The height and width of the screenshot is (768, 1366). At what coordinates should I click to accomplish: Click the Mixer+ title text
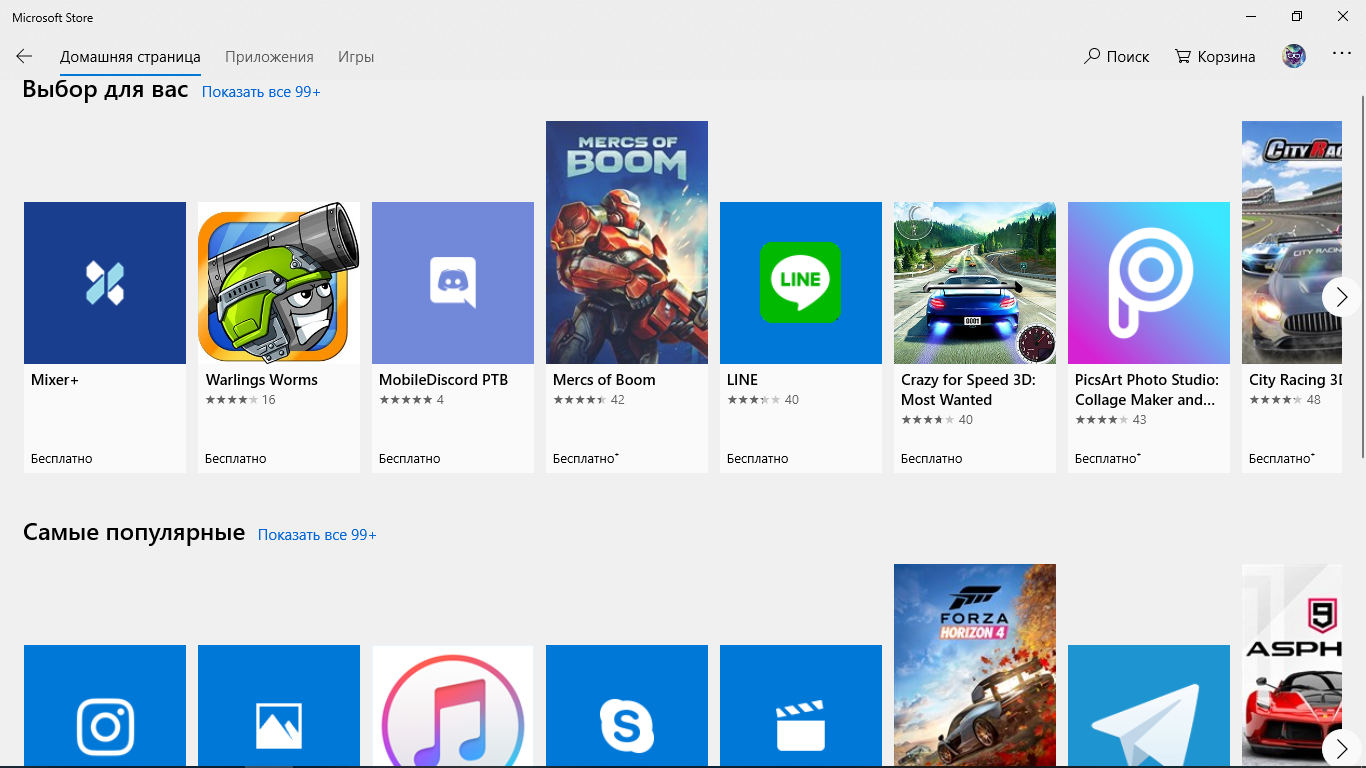[55, 380]
